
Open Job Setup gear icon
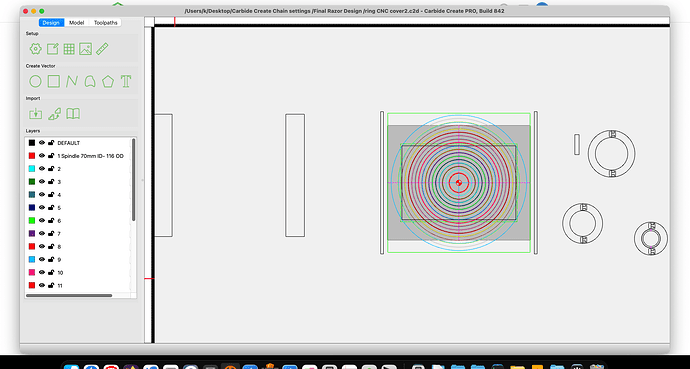[35, 49]
